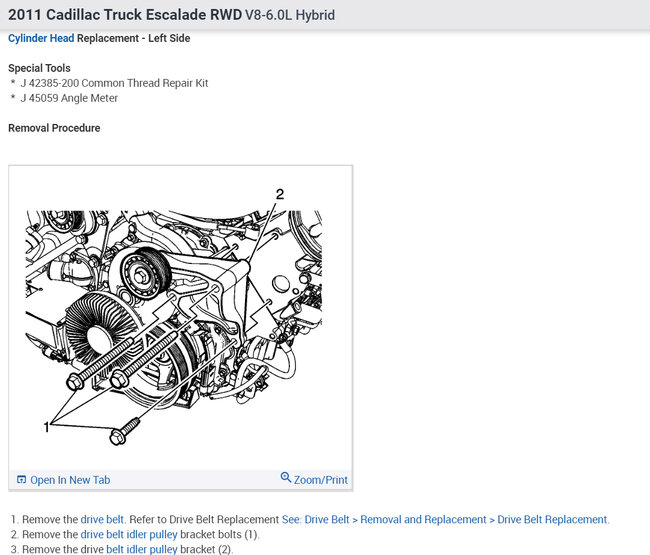The image size is (650, 555).
Task: Open 'drive belt idler pulley' link in step 2
Action: [129, 534]
